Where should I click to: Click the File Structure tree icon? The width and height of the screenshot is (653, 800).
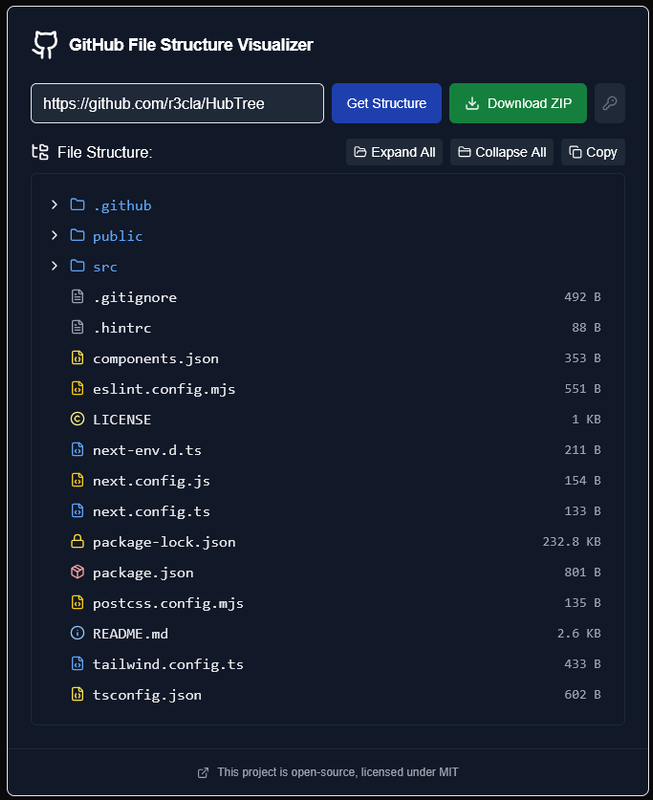[x=40, y=152]
